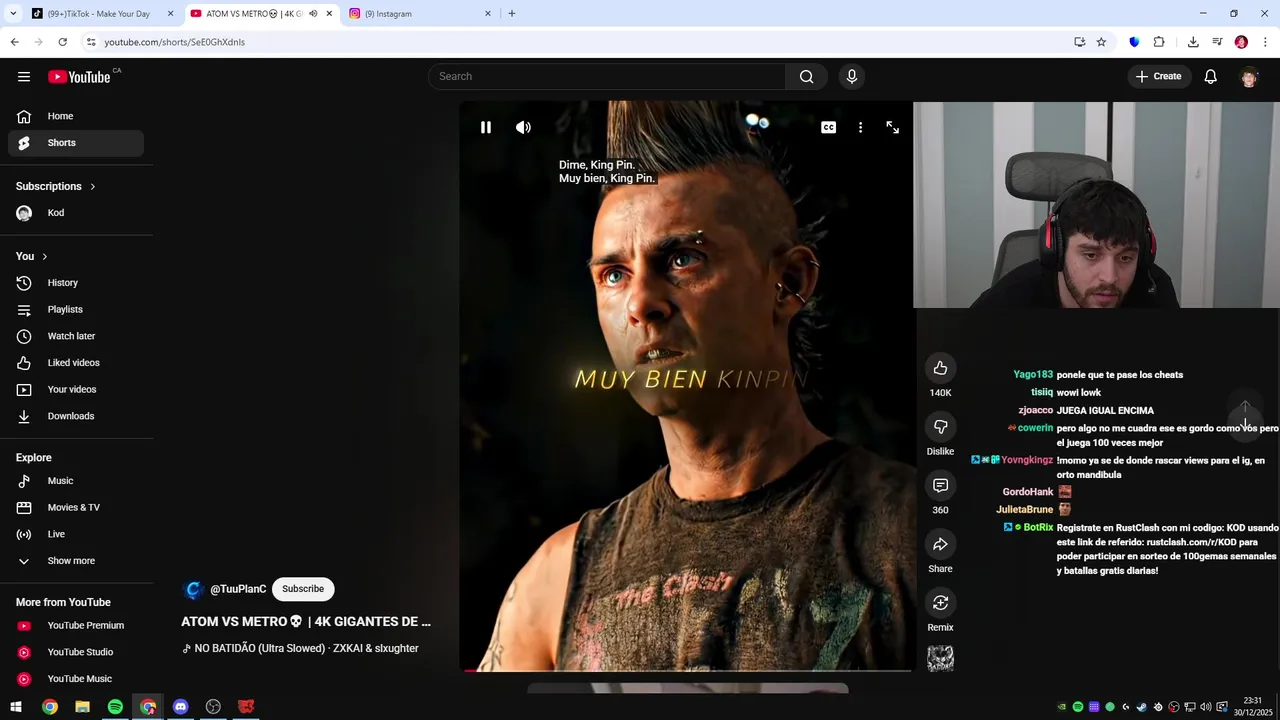The height and width of the screenshot is (720, 1280).
Task: Click the address bar URL
Action: click(x=175, y=42)
